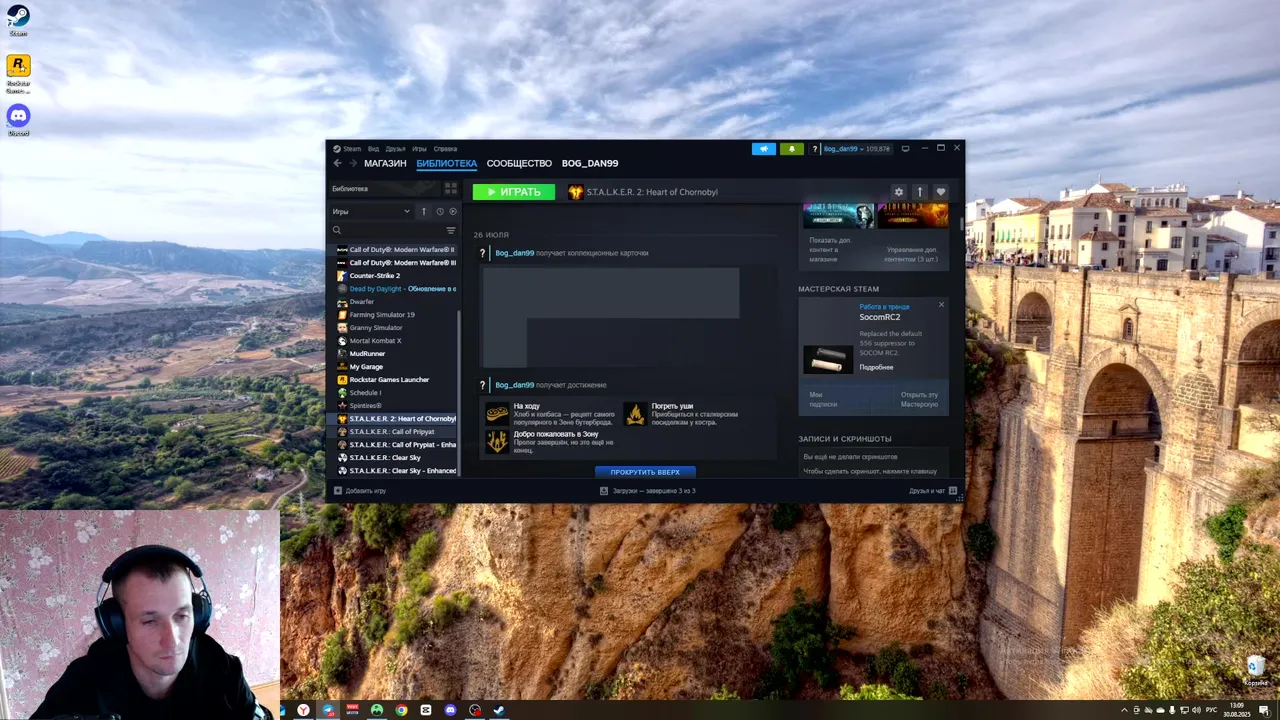The width and height of the screenshot is (1280, 720).
Task: Expand the Игры library category dropdown
Action: point(371,211)
